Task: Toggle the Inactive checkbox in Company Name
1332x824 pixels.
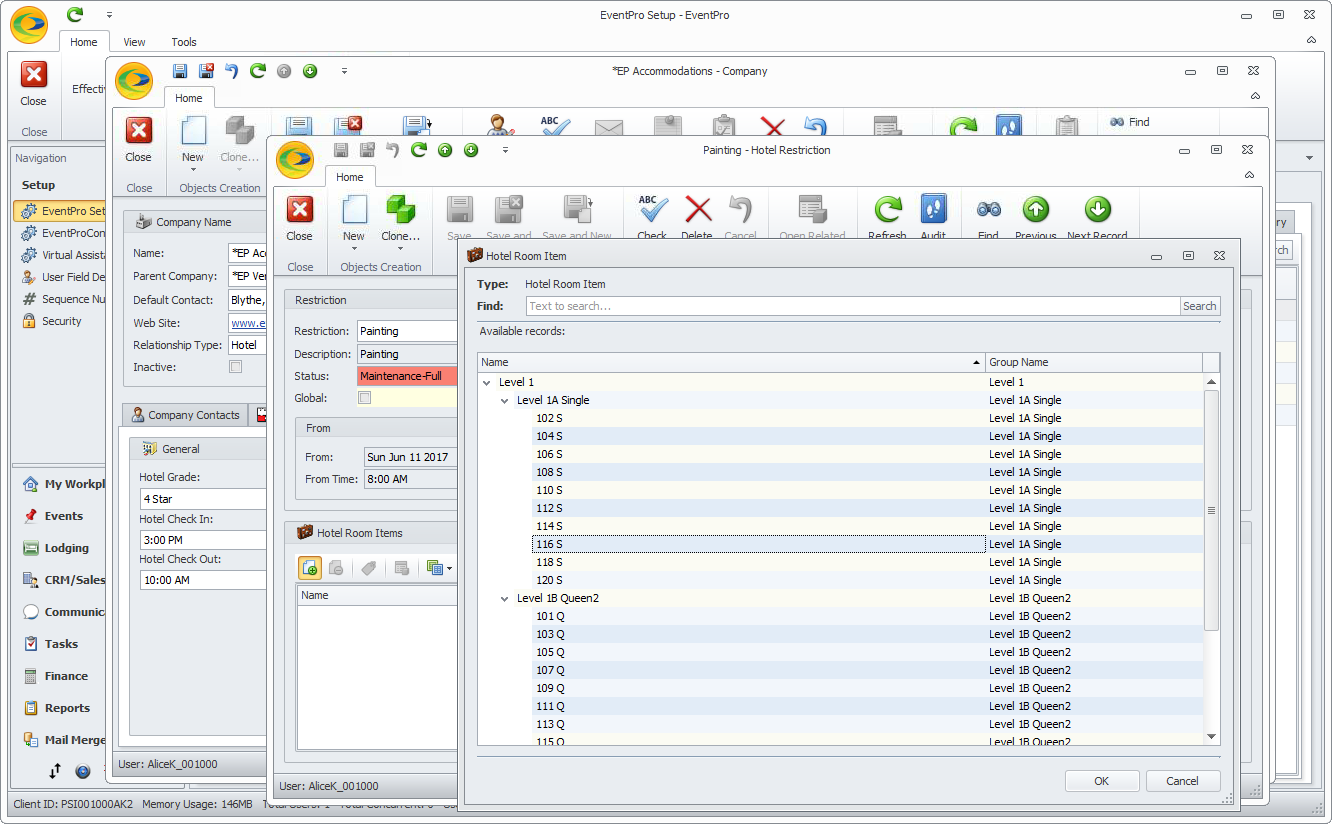Action: pos(236,367)
